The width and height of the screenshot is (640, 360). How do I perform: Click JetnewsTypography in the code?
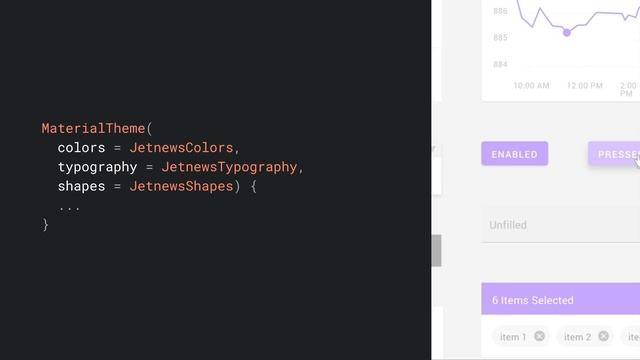click(229, 167)
